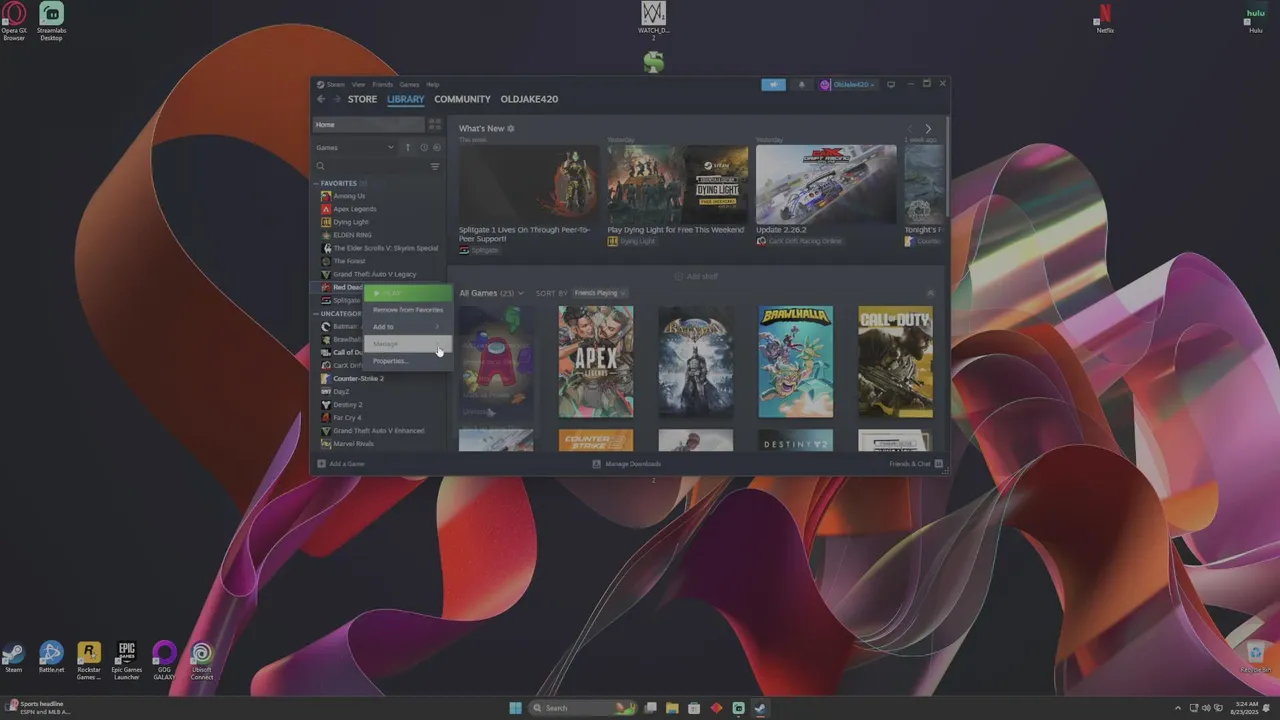The width and height of the screenshot is (1280, 720).
Task: Click the library search field
Action: click(x=369, y=166)
